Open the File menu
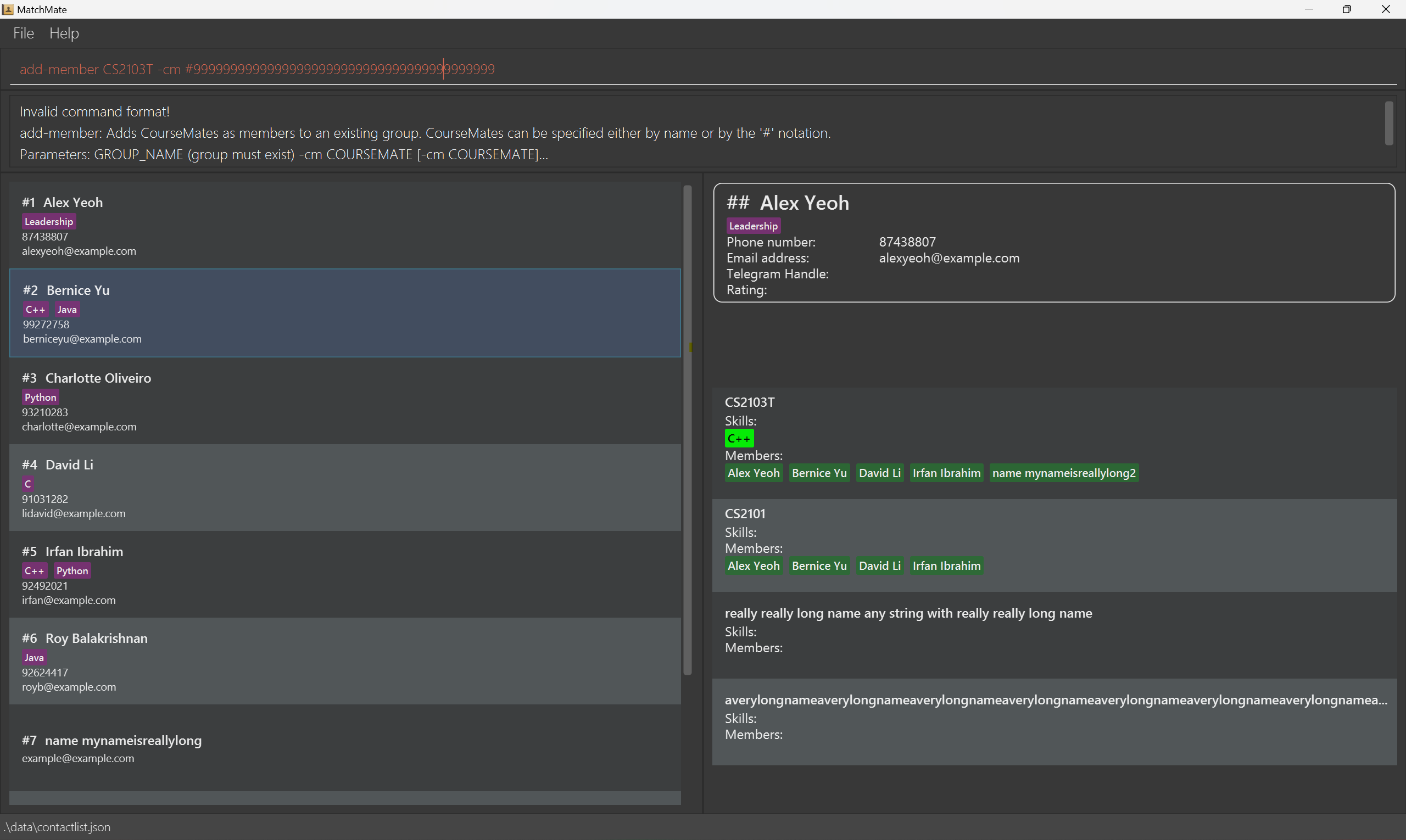 (23, 33)
